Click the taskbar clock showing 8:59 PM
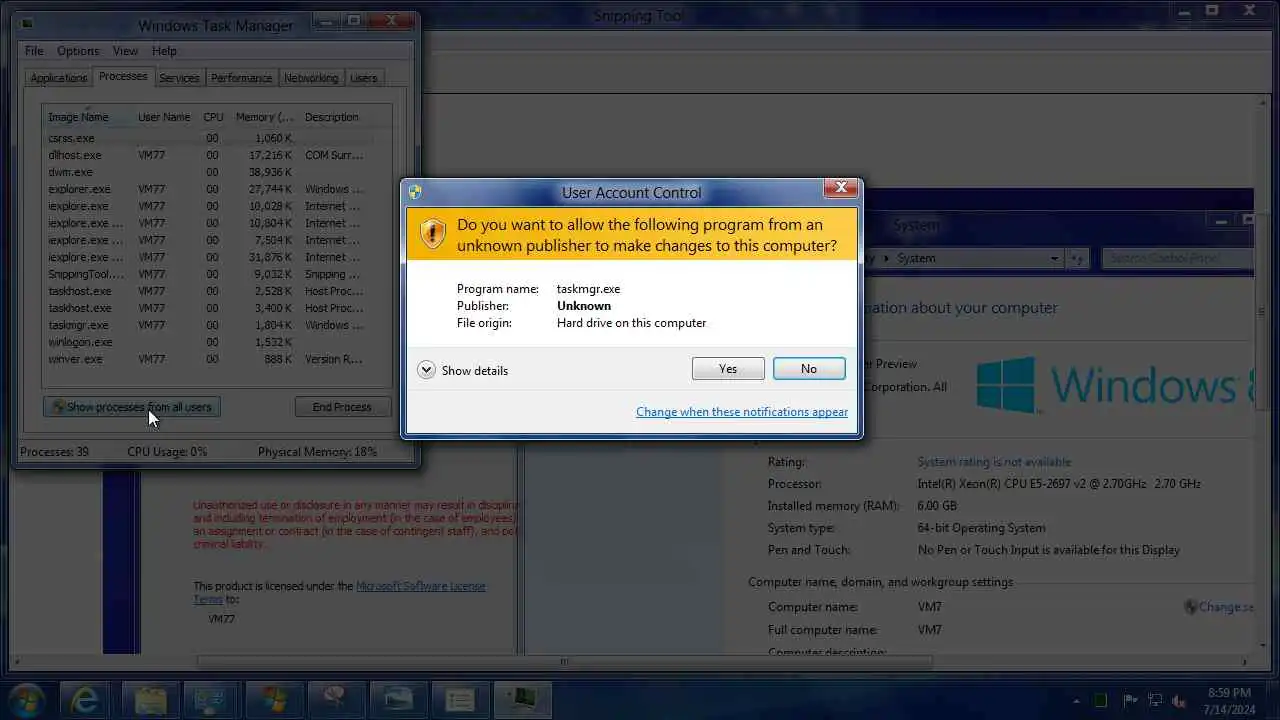Screen dimensions: 1280x720 click(1229, 700)
